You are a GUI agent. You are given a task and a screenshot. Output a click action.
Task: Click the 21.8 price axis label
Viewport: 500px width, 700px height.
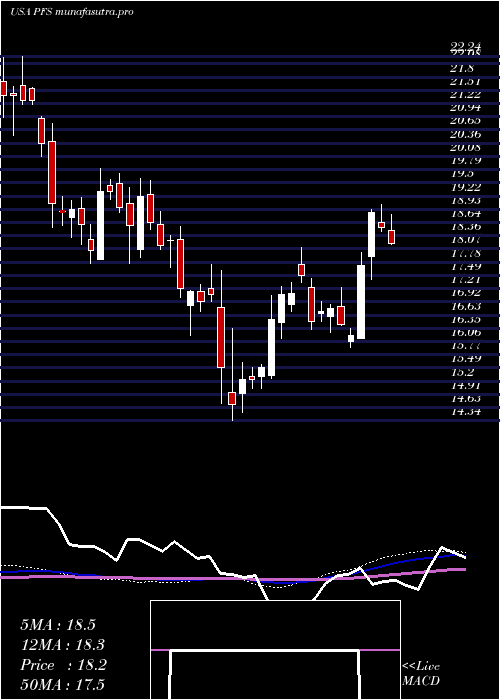462,68
